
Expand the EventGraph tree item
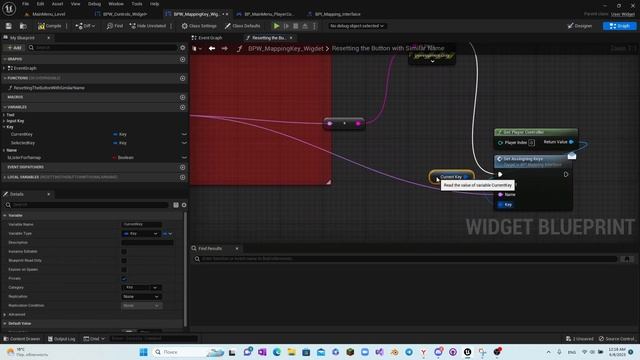(4, 68)
